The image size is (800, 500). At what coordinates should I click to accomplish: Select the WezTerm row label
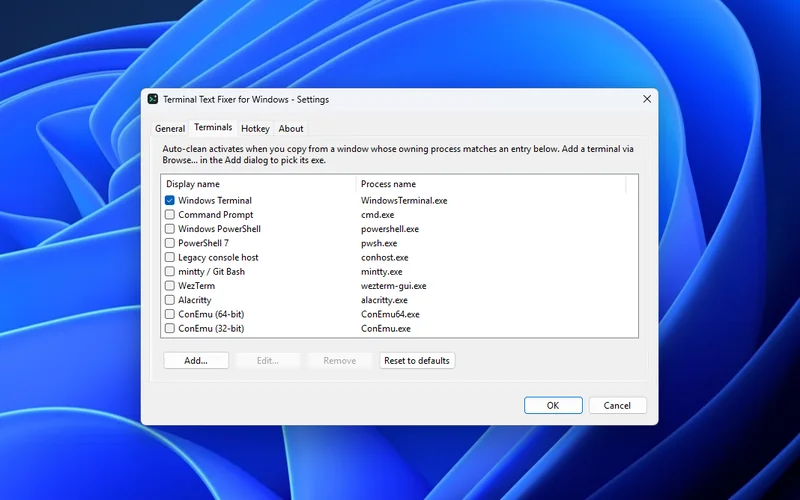(196, 286)
